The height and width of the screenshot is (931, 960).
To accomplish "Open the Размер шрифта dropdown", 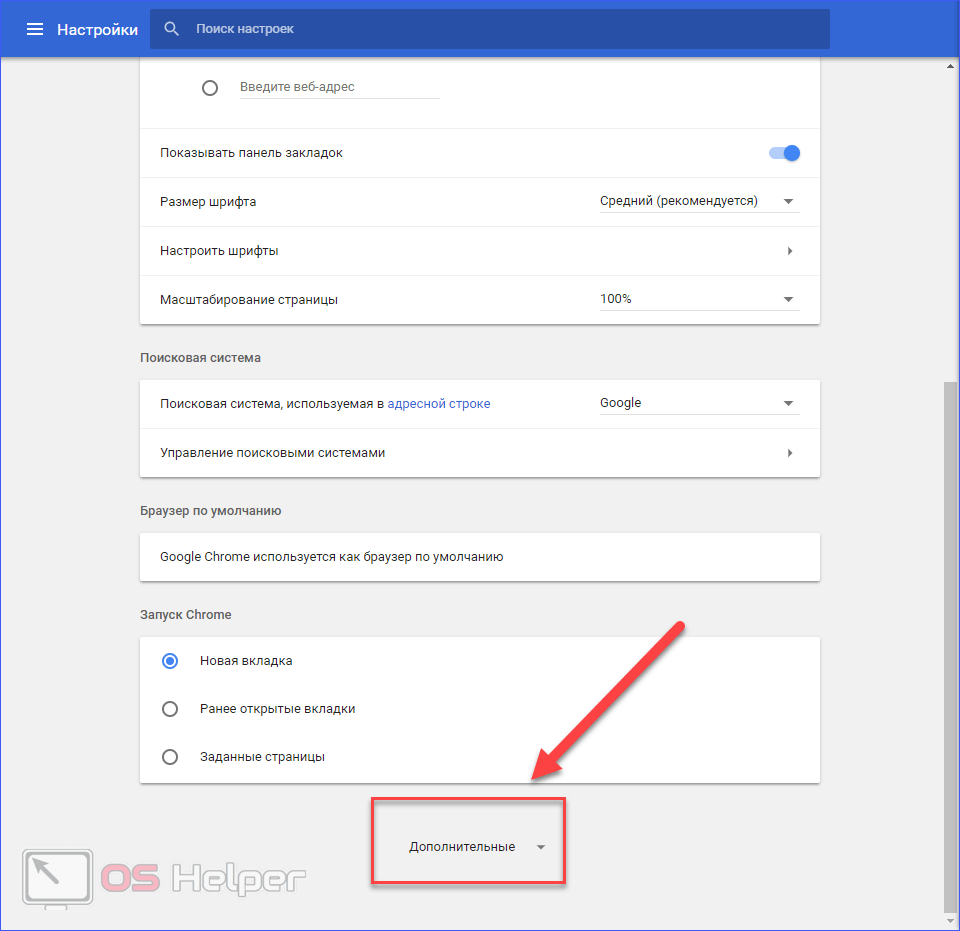I will [x=698, y=202].
